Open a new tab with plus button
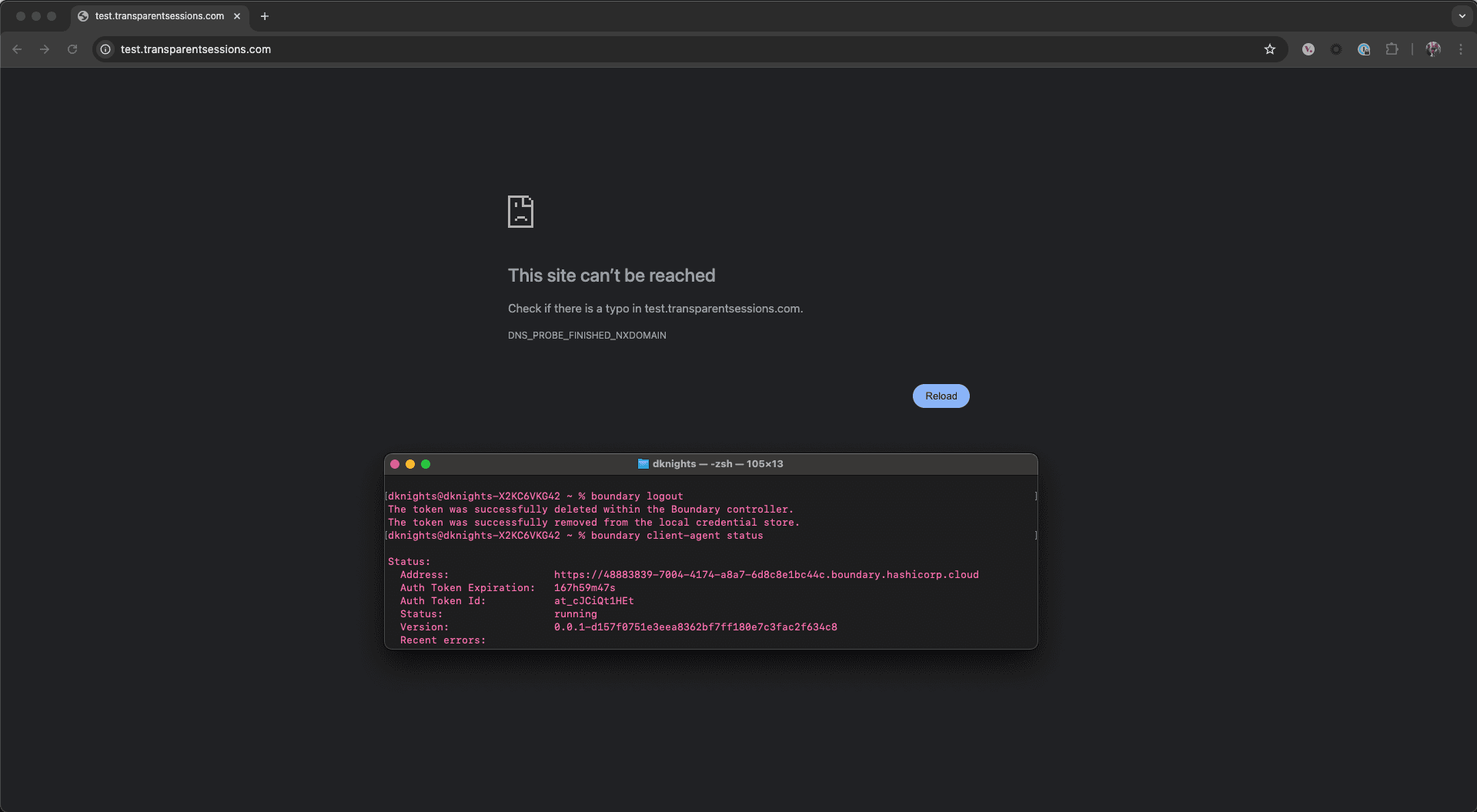Screen dimensions: 1477x812 click(x=265, y=16)
